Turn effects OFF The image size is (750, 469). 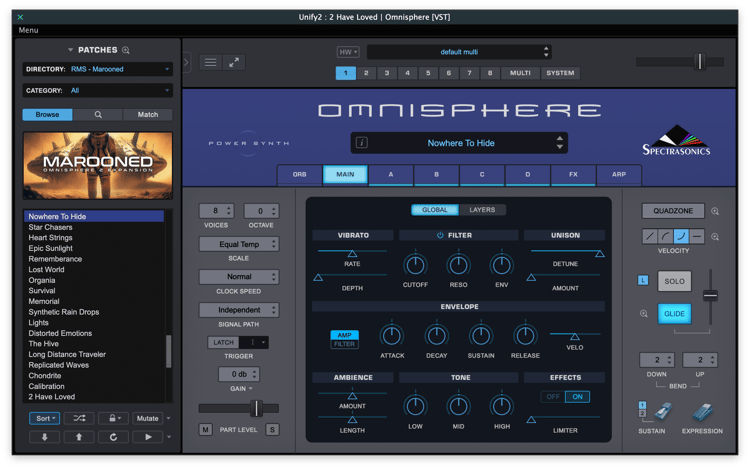coord(553,397)
